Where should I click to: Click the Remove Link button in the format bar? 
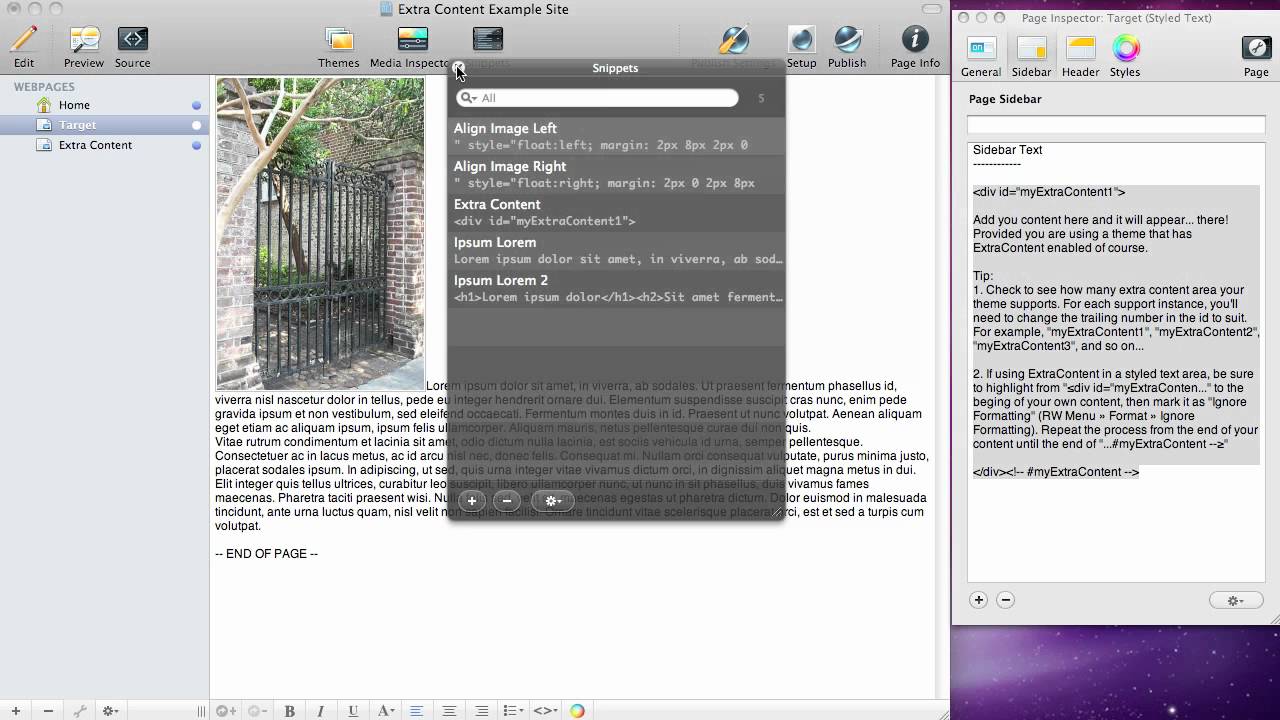(257, 711)
